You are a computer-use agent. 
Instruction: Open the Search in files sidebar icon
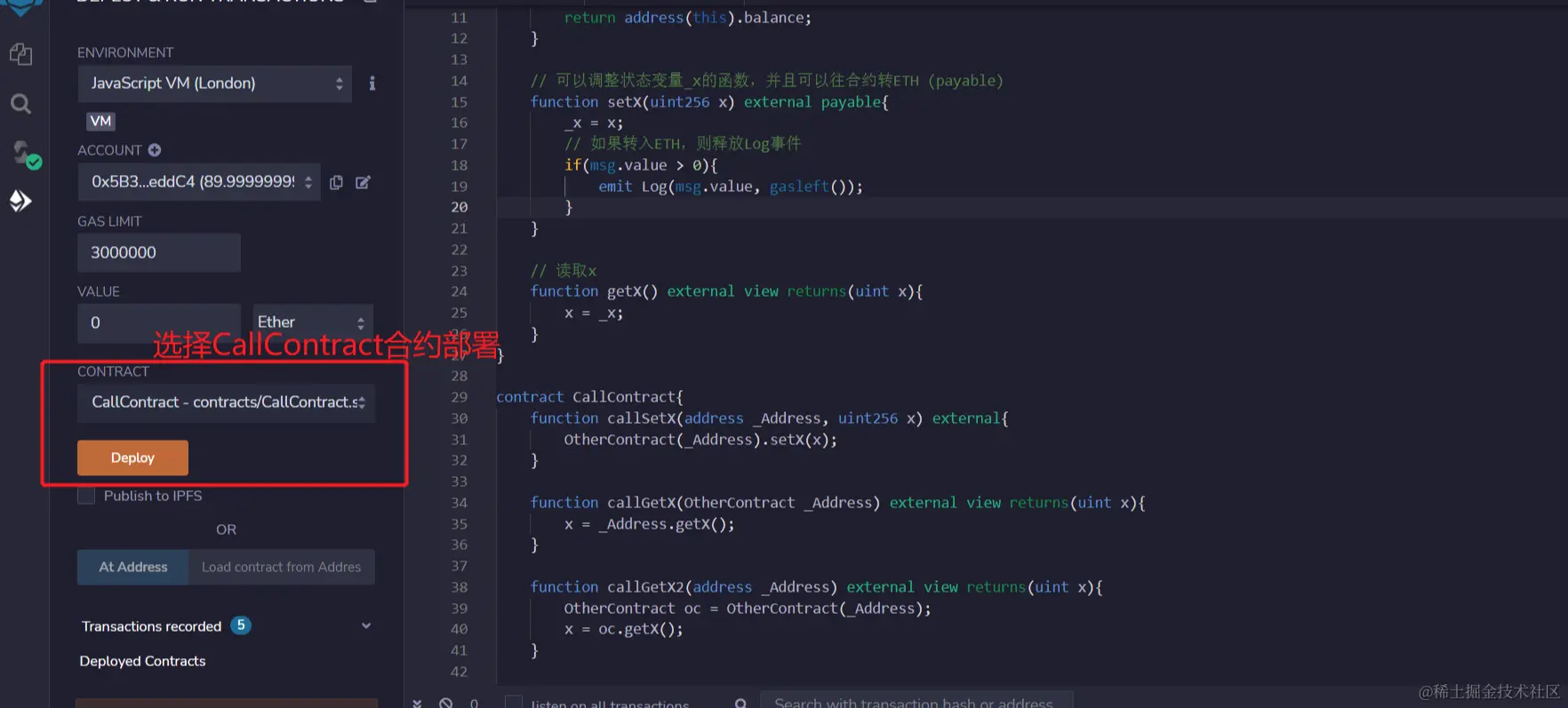20,104
